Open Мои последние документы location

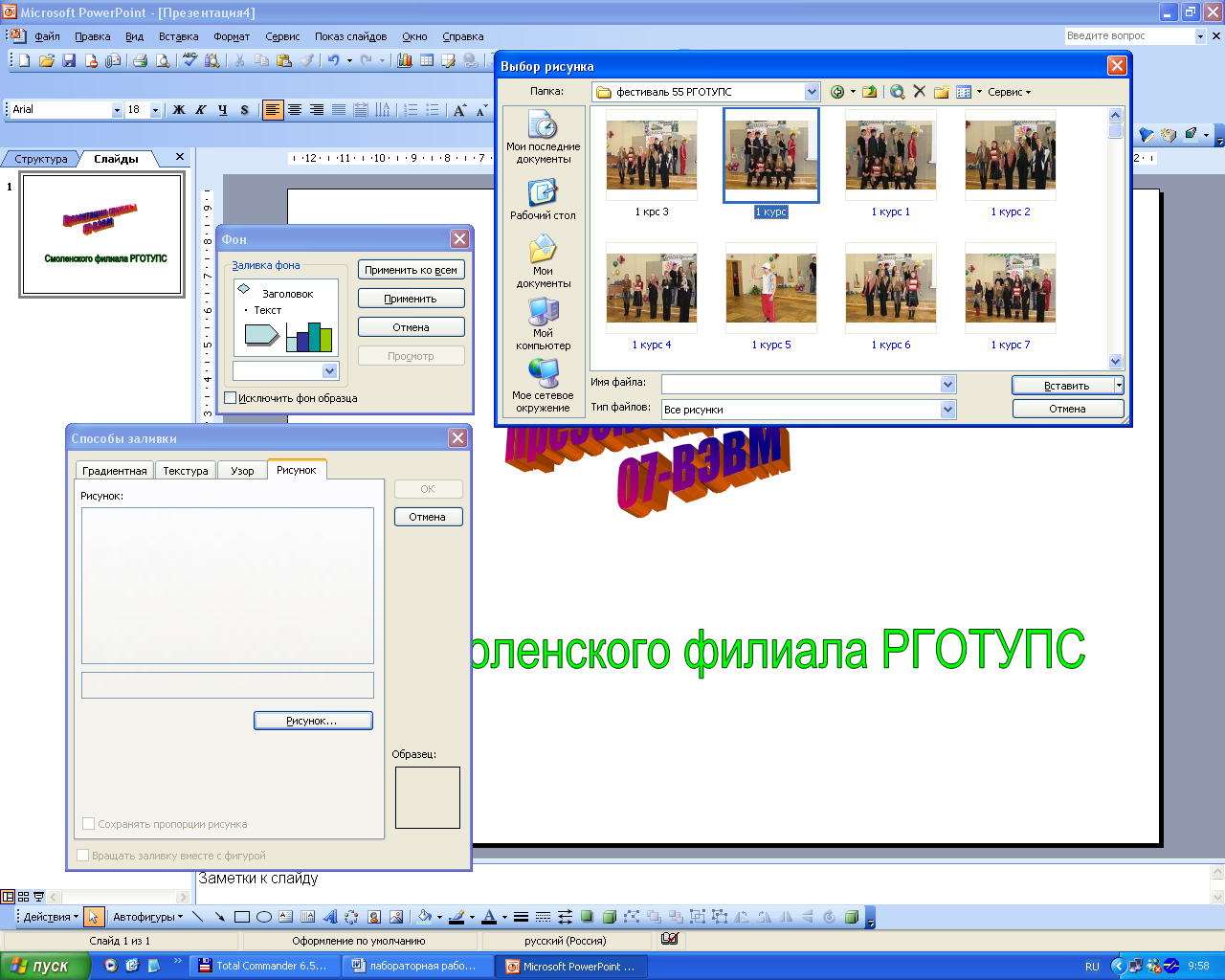[x=543, y=138]
